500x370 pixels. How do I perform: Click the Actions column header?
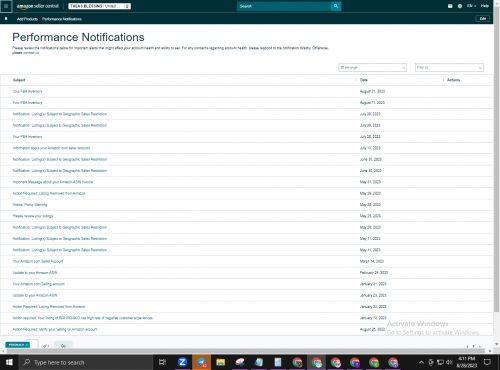pos(453,80)
